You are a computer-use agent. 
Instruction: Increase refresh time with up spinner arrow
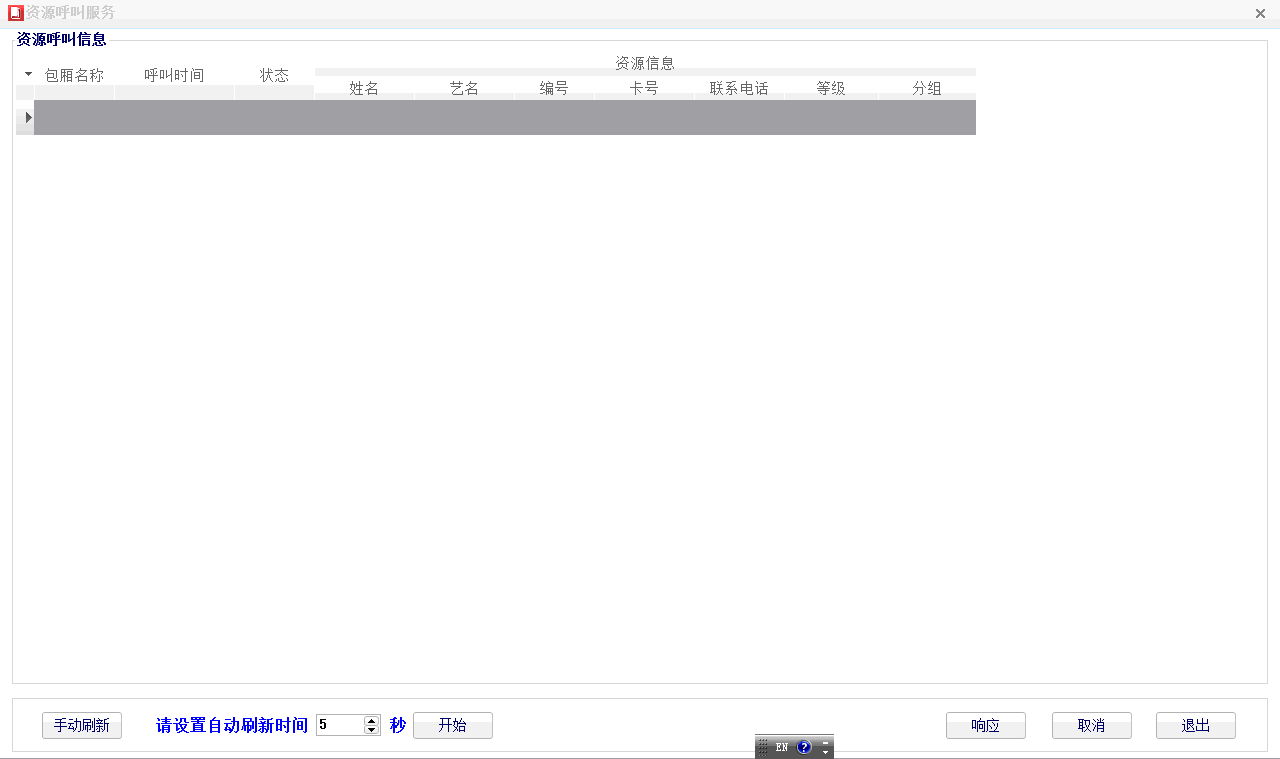pos(372,721)
